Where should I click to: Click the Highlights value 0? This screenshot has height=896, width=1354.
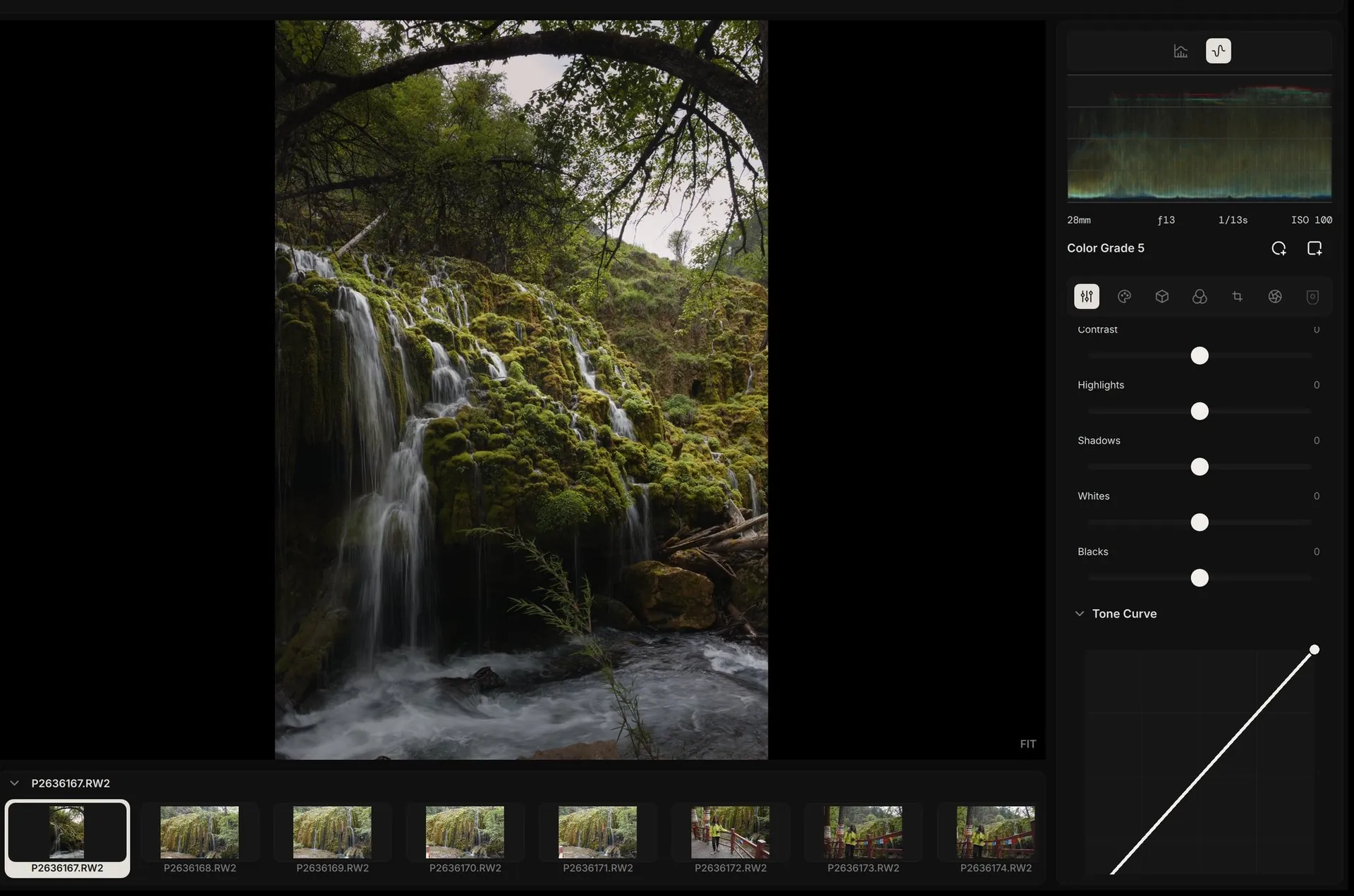1317,385
